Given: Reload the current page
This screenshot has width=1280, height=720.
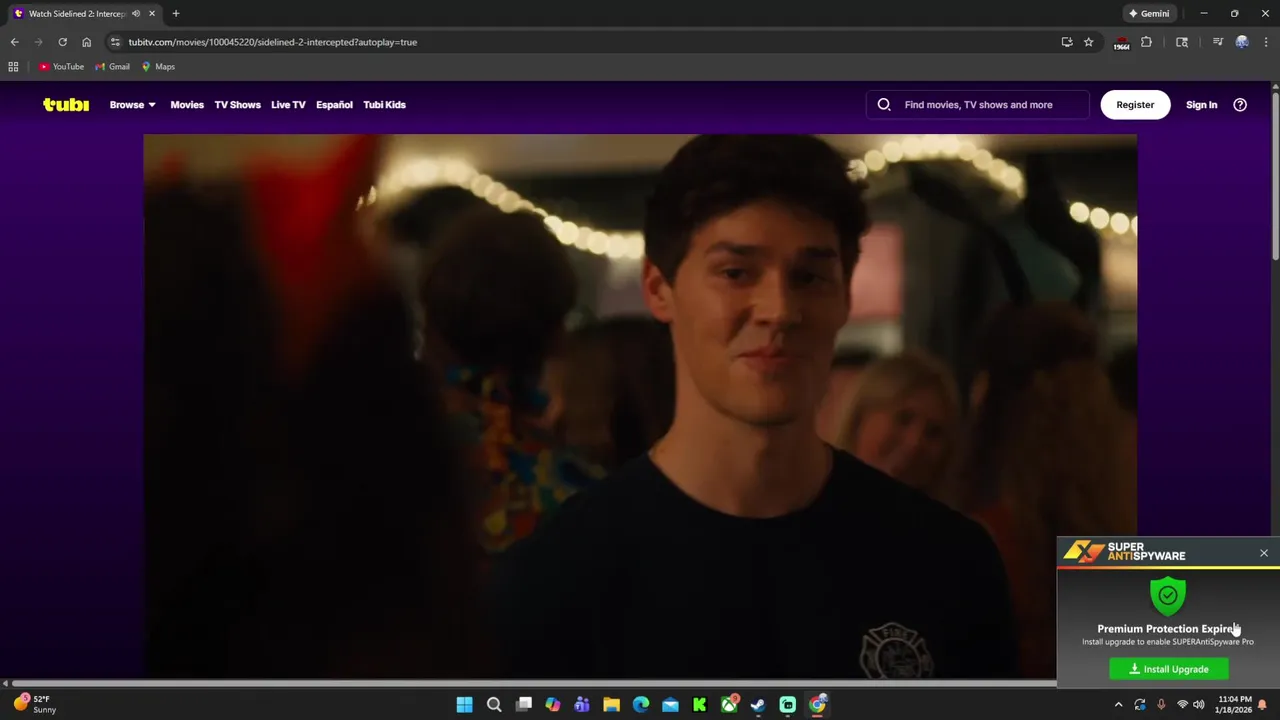Looking at the screenshot, I should pyautogui.click(x=62, y=42).
